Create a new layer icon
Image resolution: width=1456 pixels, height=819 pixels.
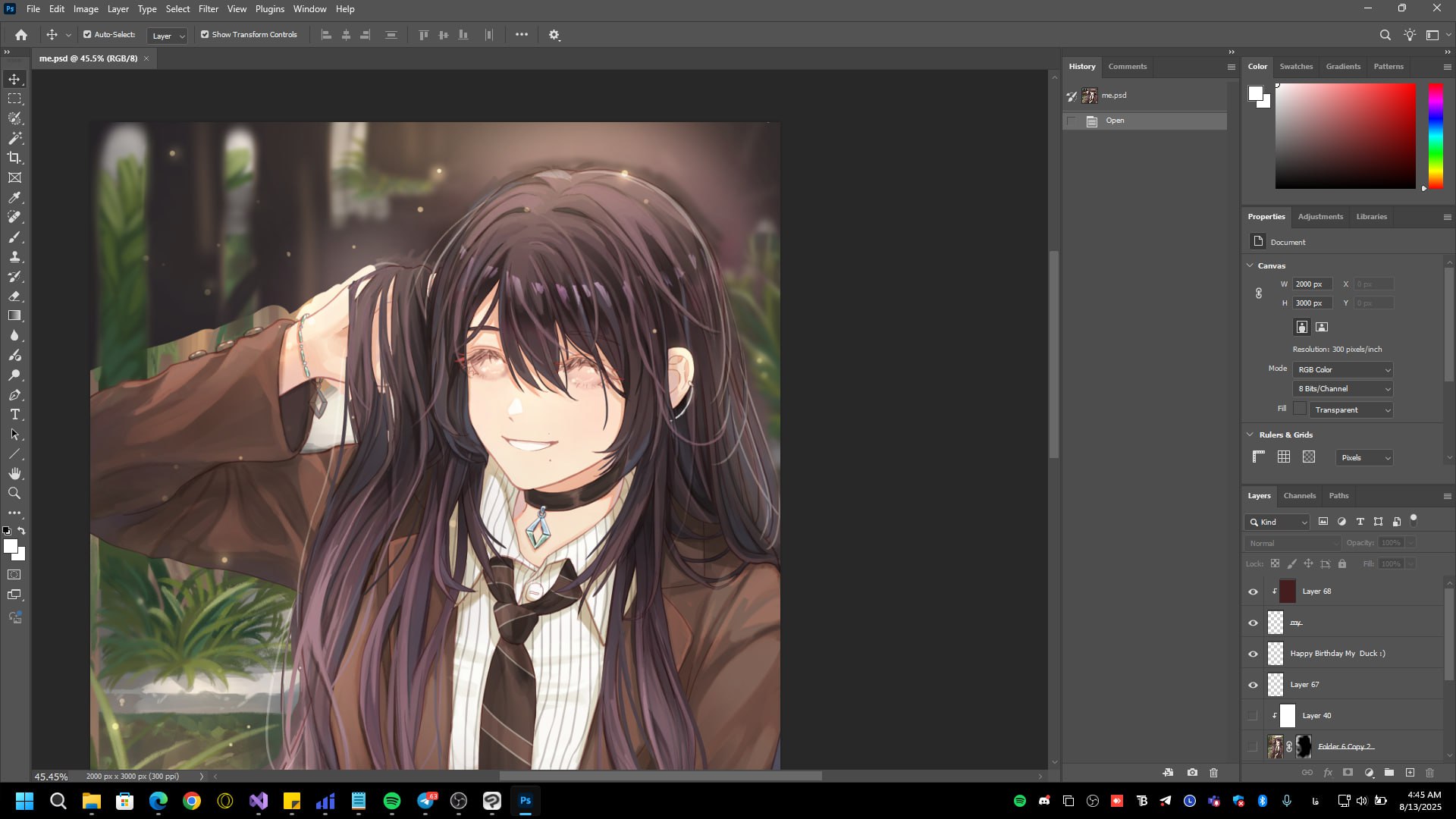tap(1410, 773)
